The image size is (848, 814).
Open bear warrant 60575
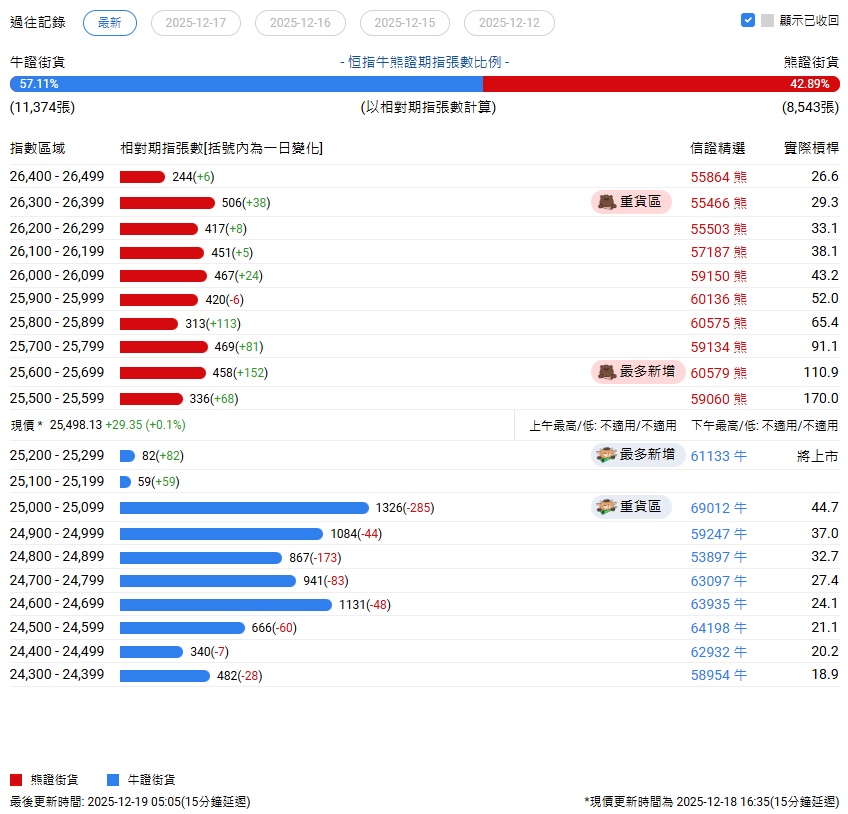[718, 323]
